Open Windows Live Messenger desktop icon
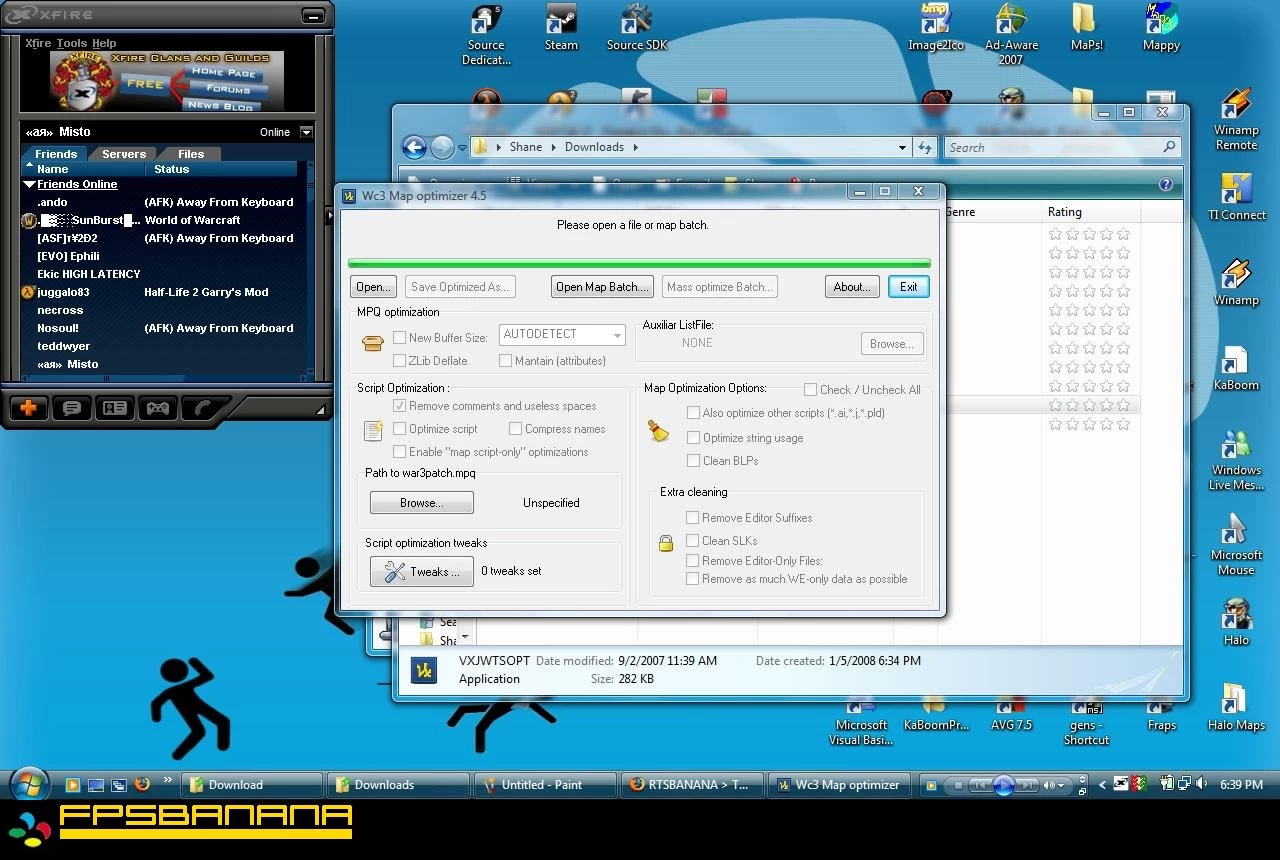 point(1236,460)
